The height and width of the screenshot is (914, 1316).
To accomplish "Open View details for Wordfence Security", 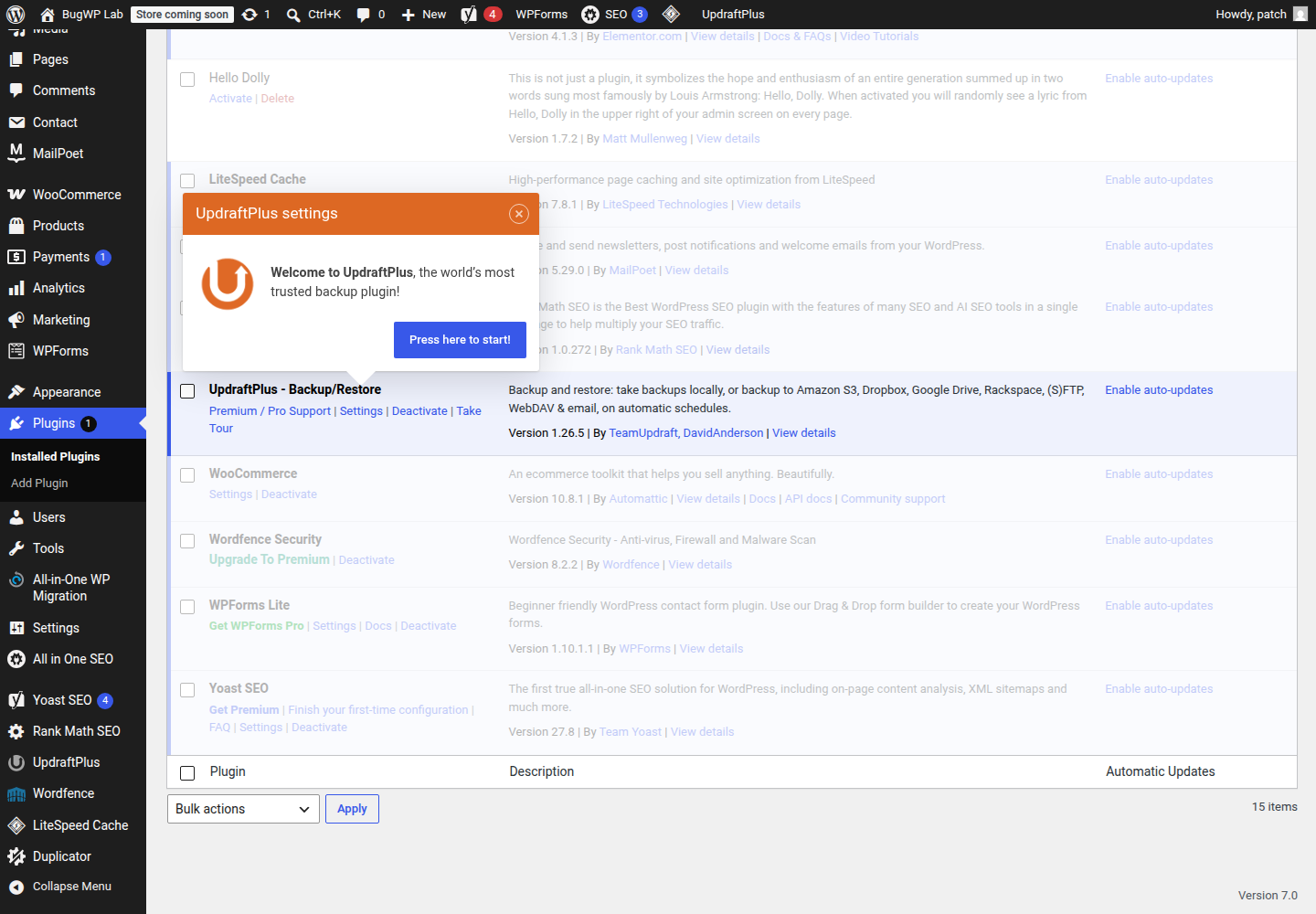I will click(x=700, y=565).
